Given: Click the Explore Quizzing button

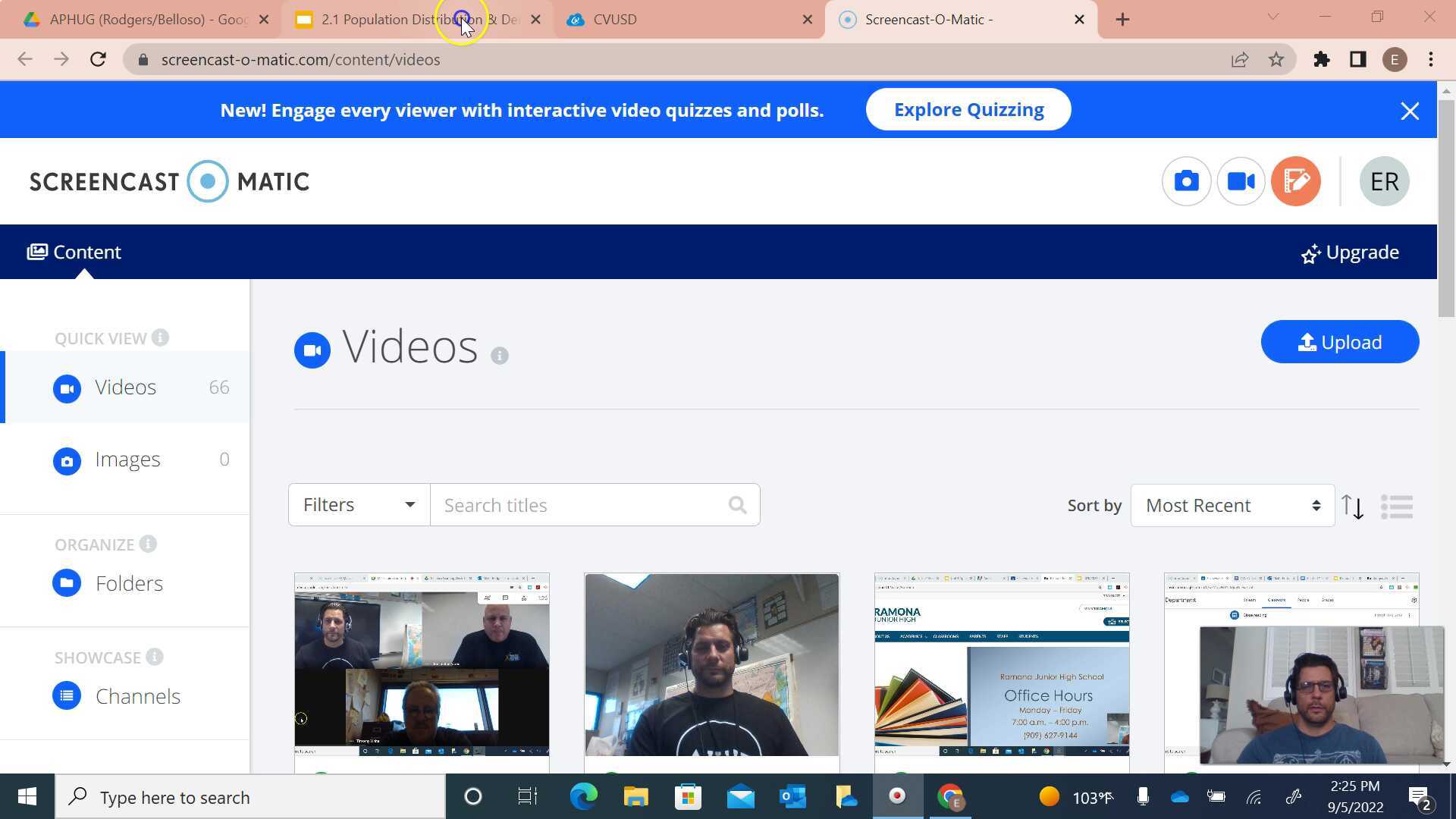Looking at the screenshot, I should point(968,110).
